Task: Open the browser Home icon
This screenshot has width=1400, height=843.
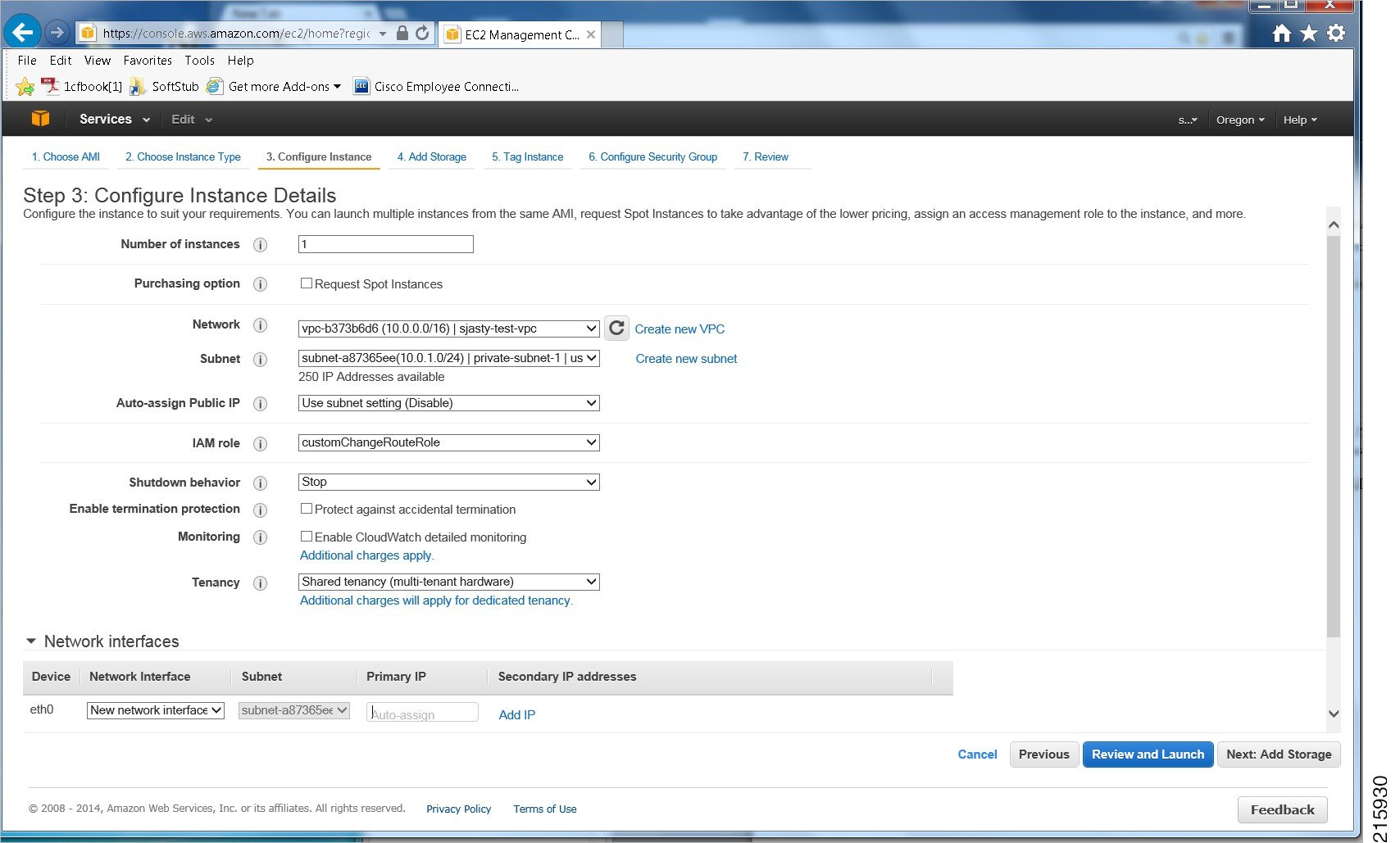Action: pos(1282,34)
